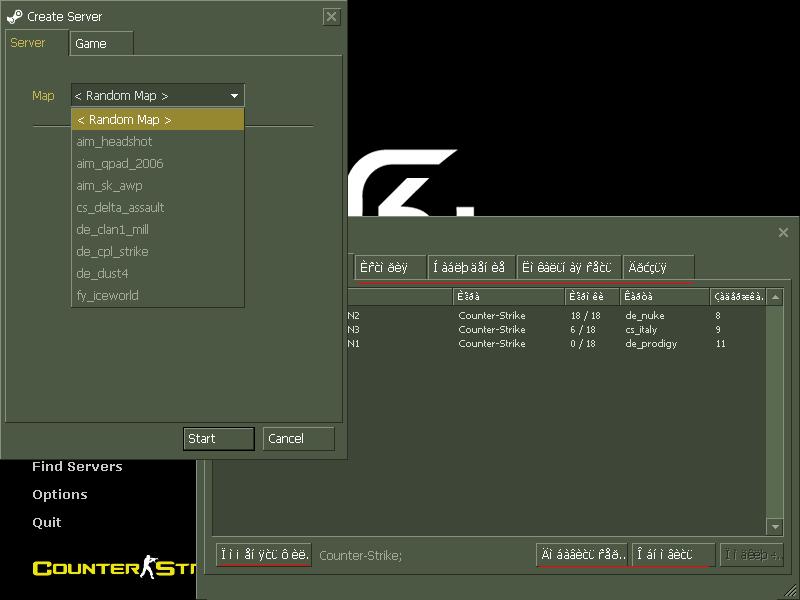
Task: Click the server list vertical scrollbar track
Action: point(775,412)
